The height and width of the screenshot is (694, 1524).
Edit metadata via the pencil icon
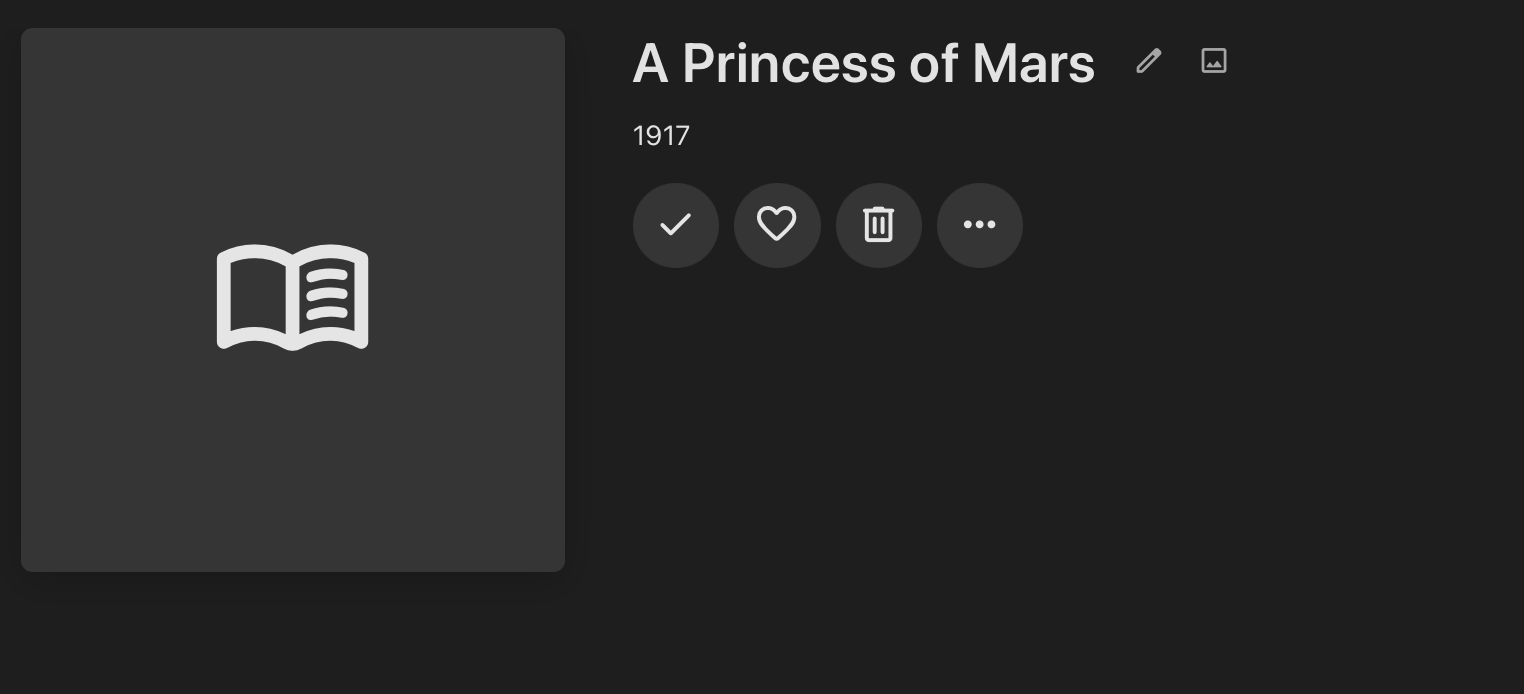(1149, 61)
